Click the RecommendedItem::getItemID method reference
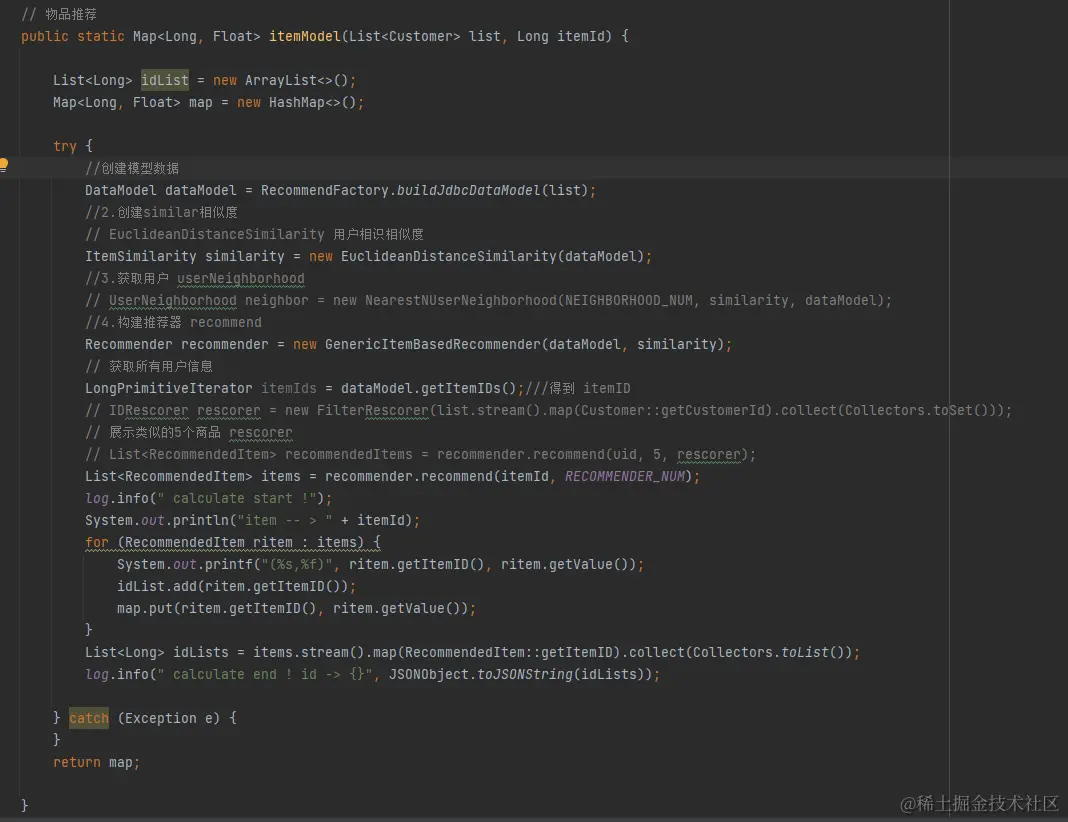Screen dimensions: 1068x822 pyautogui.click(x=509, y=652)
